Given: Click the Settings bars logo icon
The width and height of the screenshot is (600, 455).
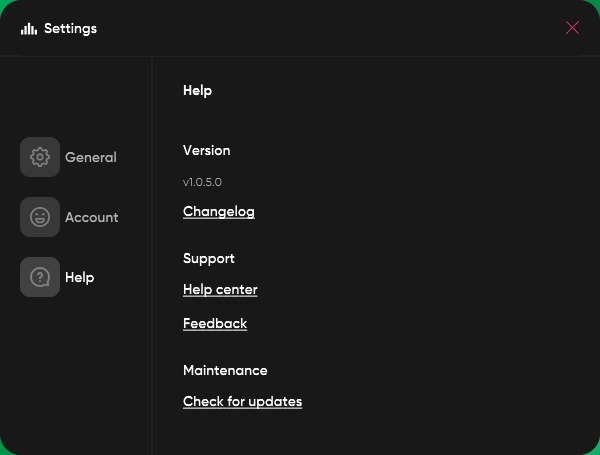Looking at the screenshot, I should tap(29, 28).
